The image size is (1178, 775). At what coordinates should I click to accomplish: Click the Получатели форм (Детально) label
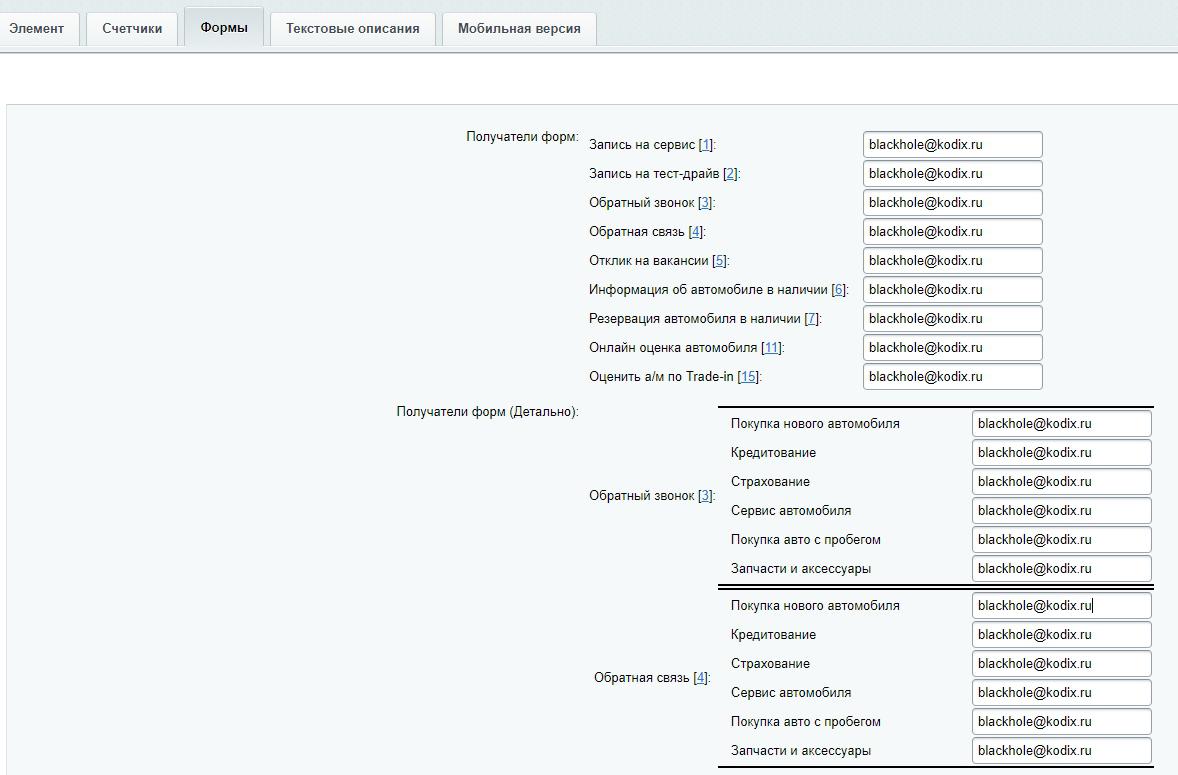pyautogui.click(x=488, y=412)
